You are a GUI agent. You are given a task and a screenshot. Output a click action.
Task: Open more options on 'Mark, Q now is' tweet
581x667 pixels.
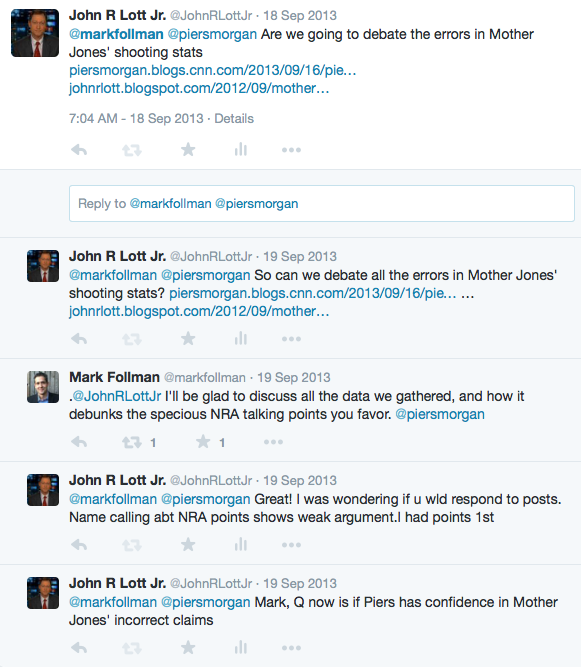point(291,648)
